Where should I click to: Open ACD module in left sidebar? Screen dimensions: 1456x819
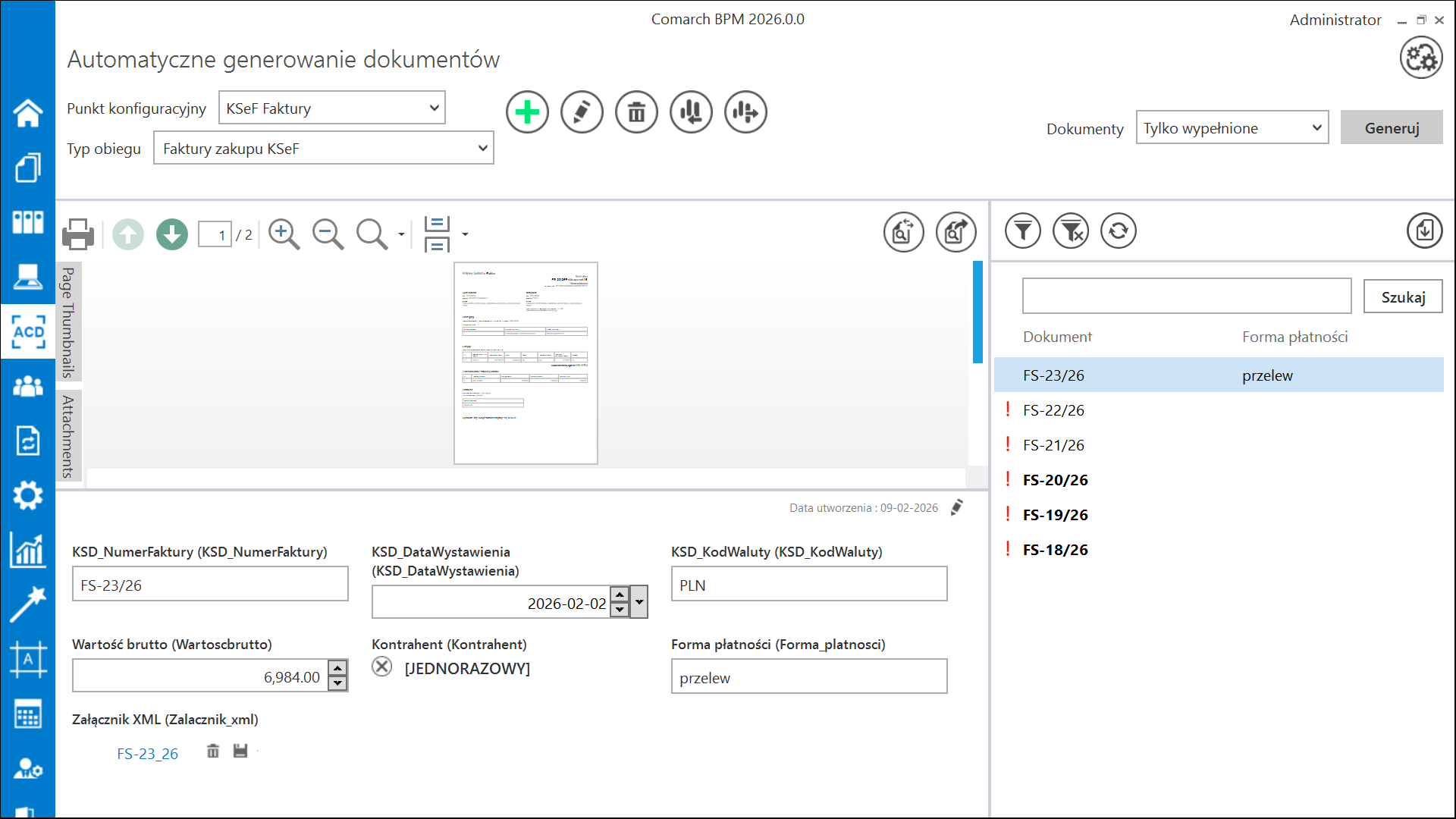click(28, 331)
